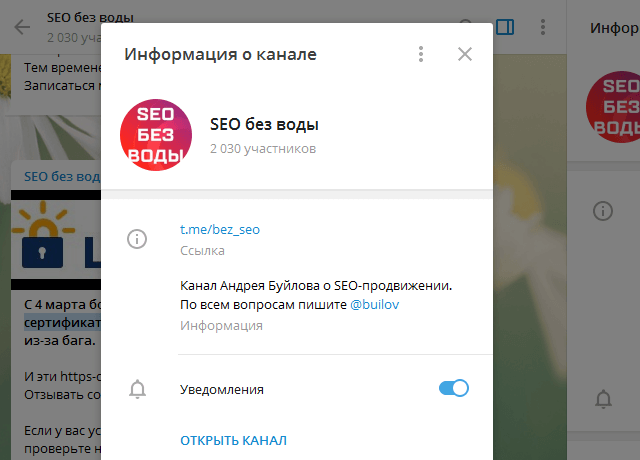Go back using the arrow in chat header
Viewport: 640px width, 460px height.
22,27
